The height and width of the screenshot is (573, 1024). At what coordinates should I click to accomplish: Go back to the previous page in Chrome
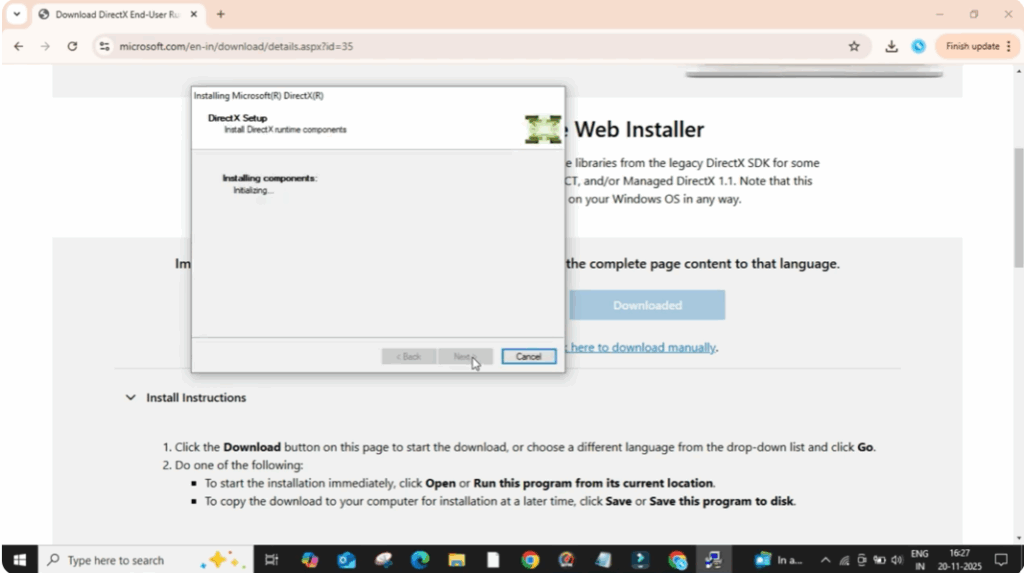pos(18,46)
